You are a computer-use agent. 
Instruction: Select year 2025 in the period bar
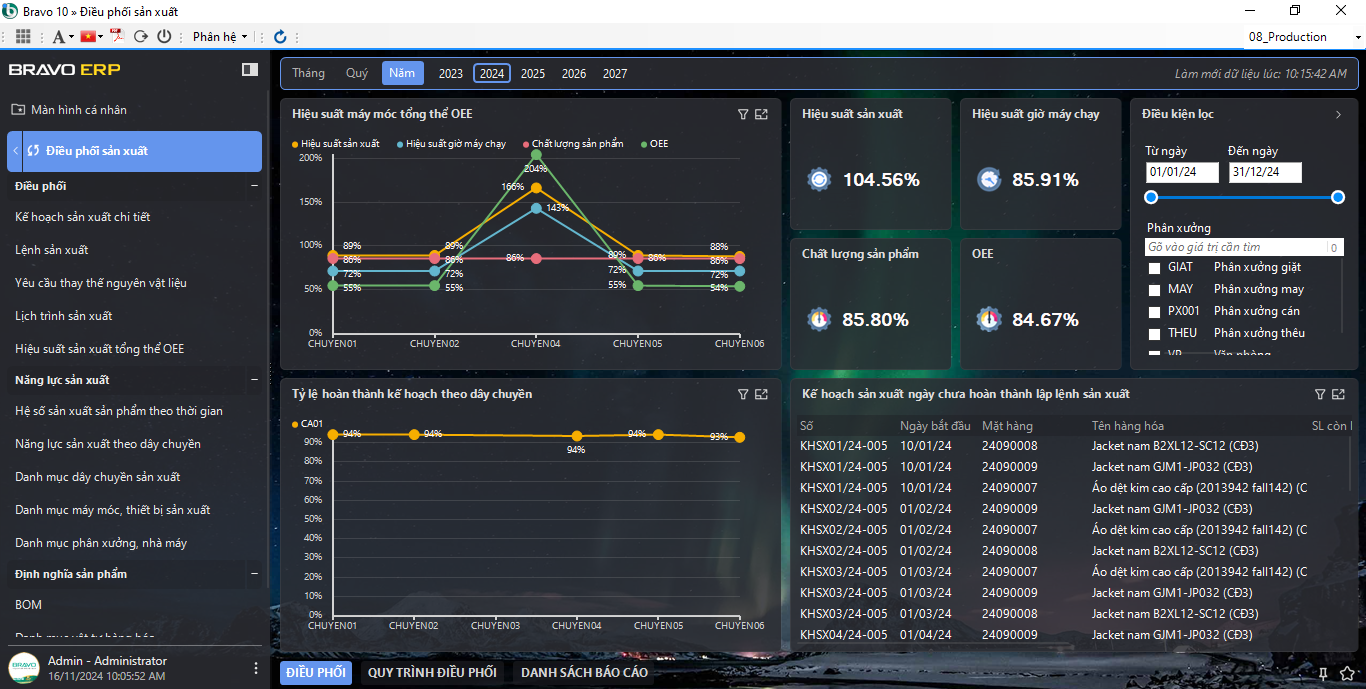click(533, 73)
